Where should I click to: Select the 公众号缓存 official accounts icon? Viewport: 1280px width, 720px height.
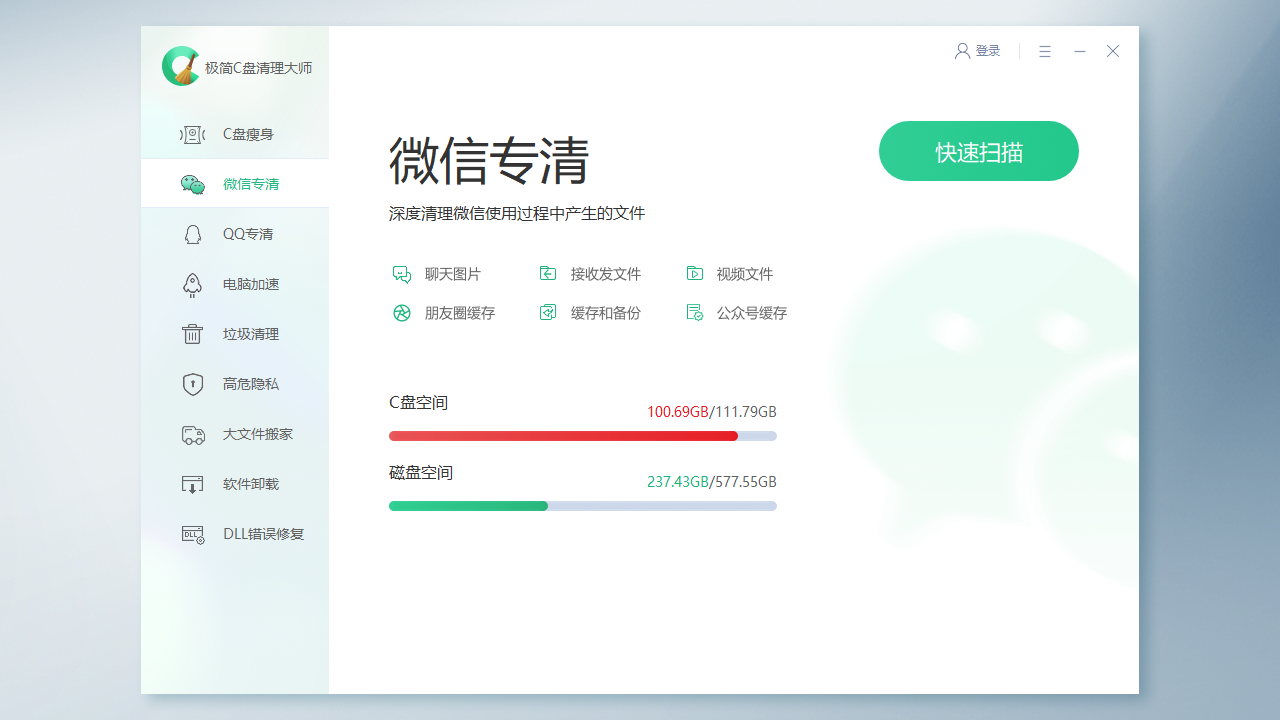[x=694, y=312]
